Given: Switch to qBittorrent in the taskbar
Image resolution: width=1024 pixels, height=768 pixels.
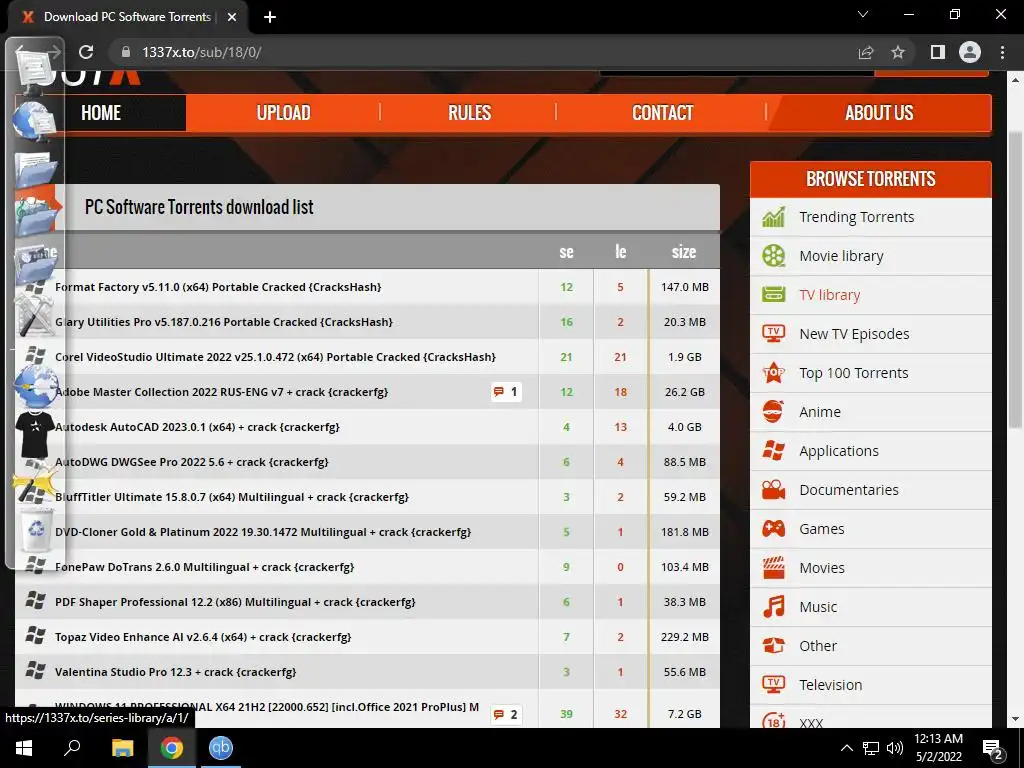Looking at the screenshot, I should click(x=221, y=748).
